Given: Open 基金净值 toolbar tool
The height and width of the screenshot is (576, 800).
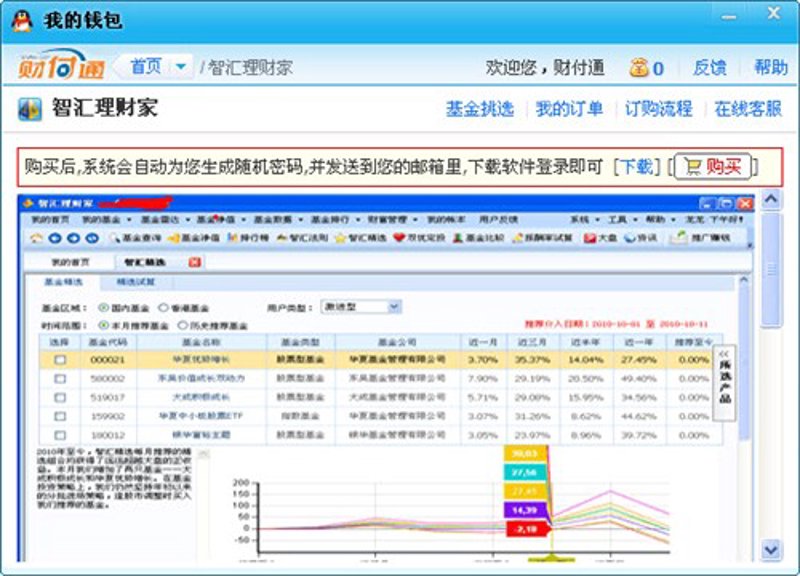Looking at the screenshot, I should pyautogui.click(x=193, y=238).
